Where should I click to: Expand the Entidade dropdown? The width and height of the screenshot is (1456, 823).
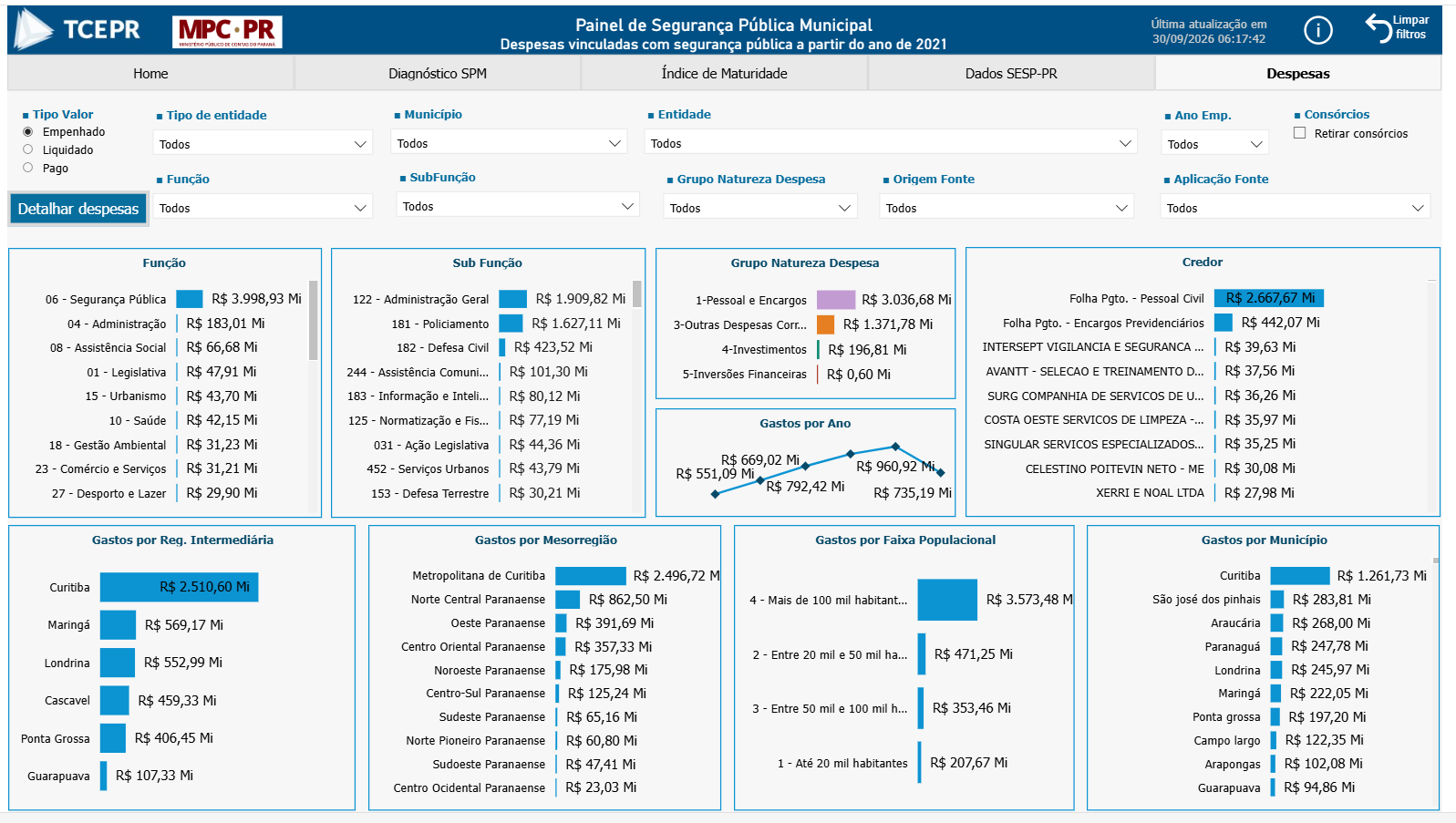tap(891, 143)
